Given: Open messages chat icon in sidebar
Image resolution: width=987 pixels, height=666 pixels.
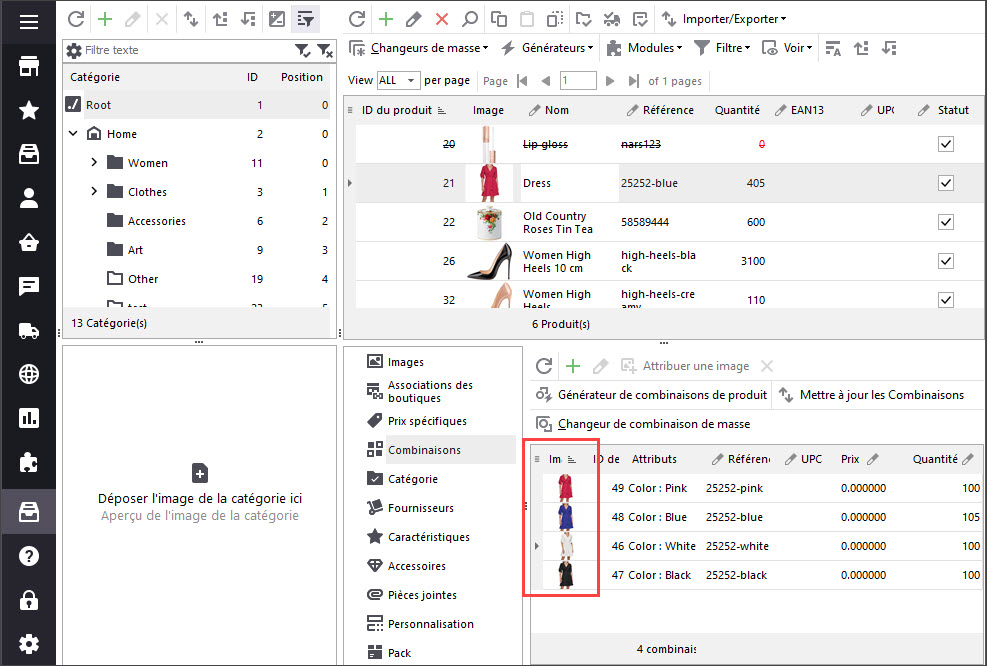Looking at the screenshot, I should [x=28, y=286].
